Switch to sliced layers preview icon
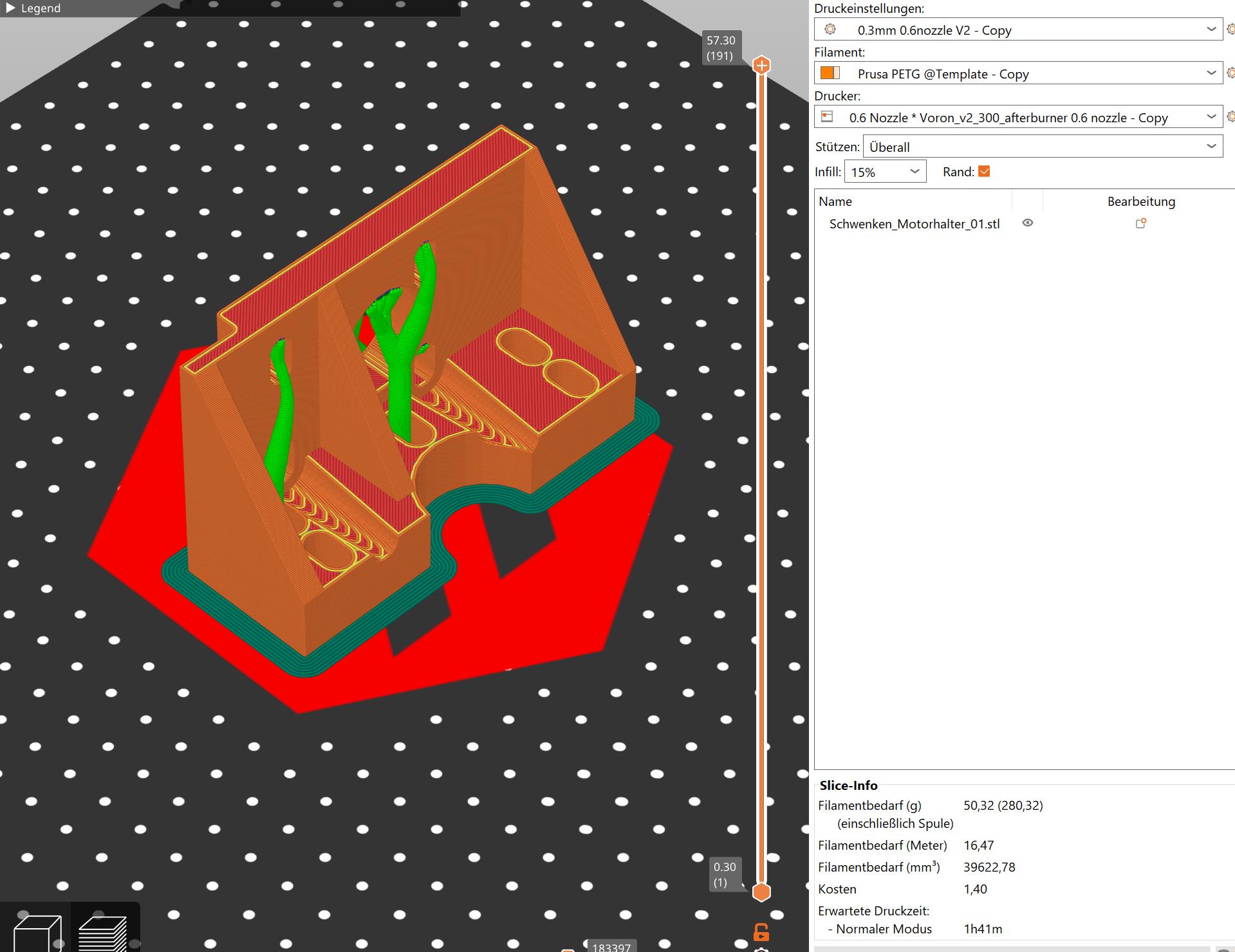Viewport: 1235px width, 952px height. coord(103,933)
